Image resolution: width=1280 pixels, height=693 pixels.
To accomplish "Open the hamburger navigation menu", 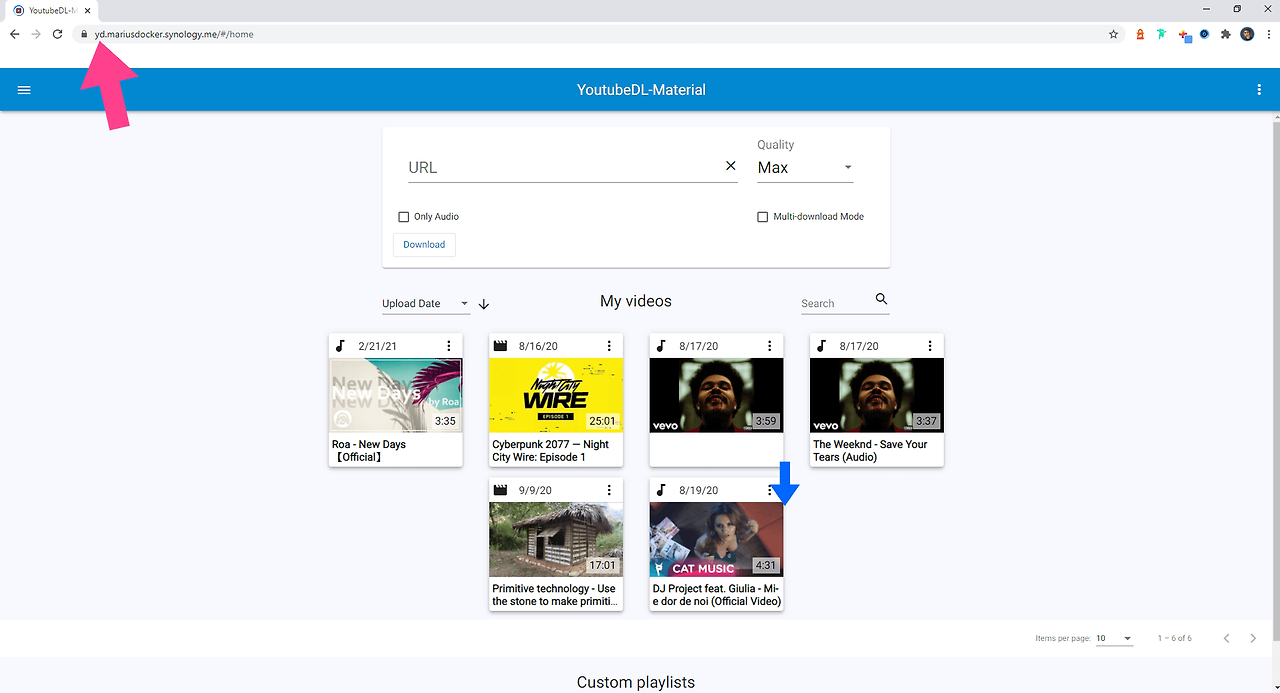I will [25, 90].
